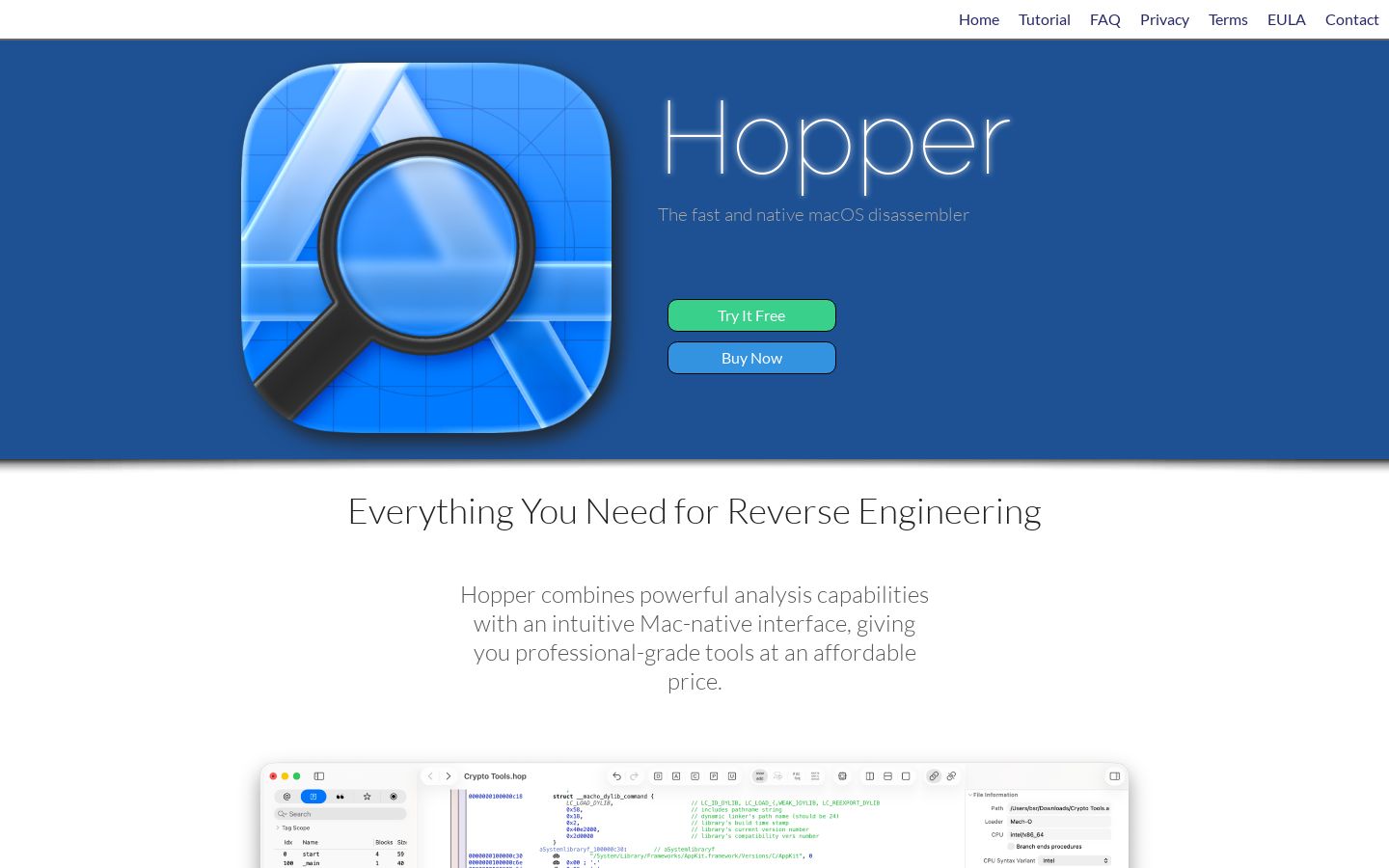
Task: Open the Contact navigation link
Action: click(x=1351, y=19)
